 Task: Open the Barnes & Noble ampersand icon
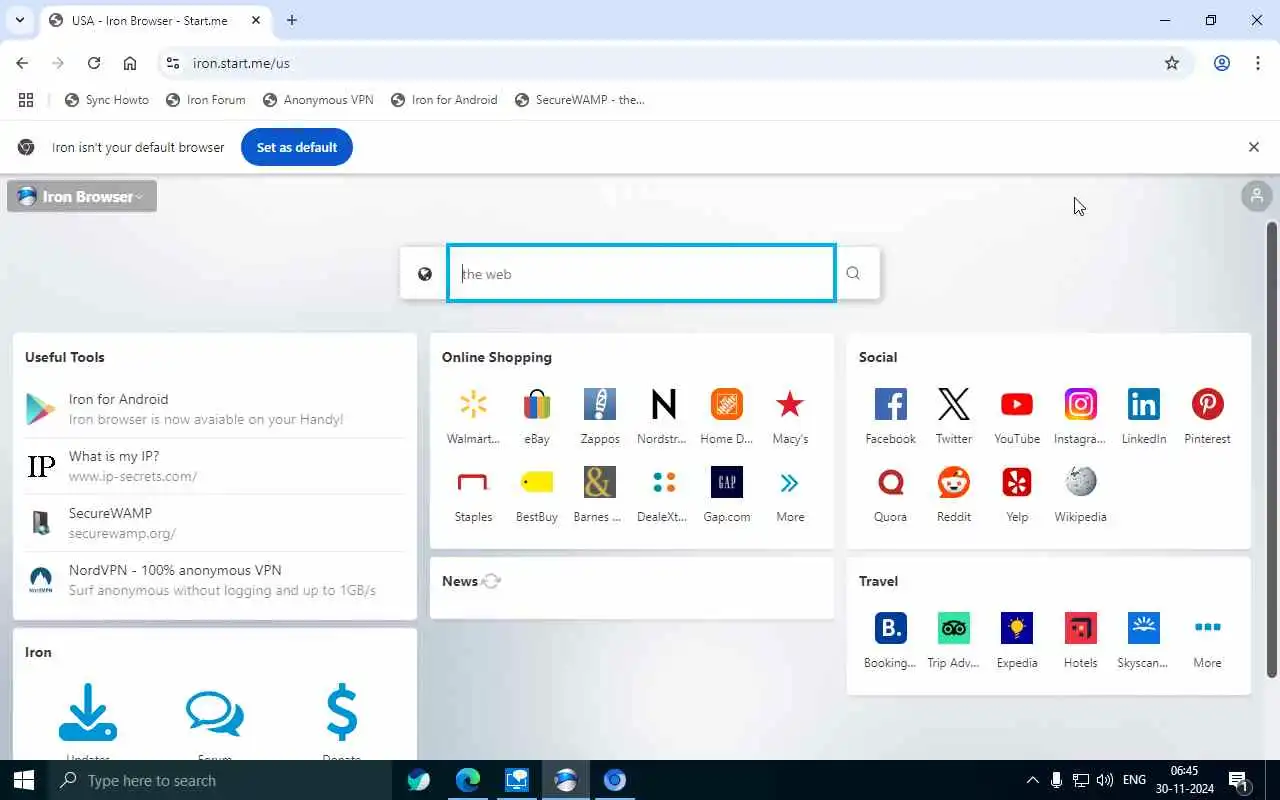coord(600,482)
